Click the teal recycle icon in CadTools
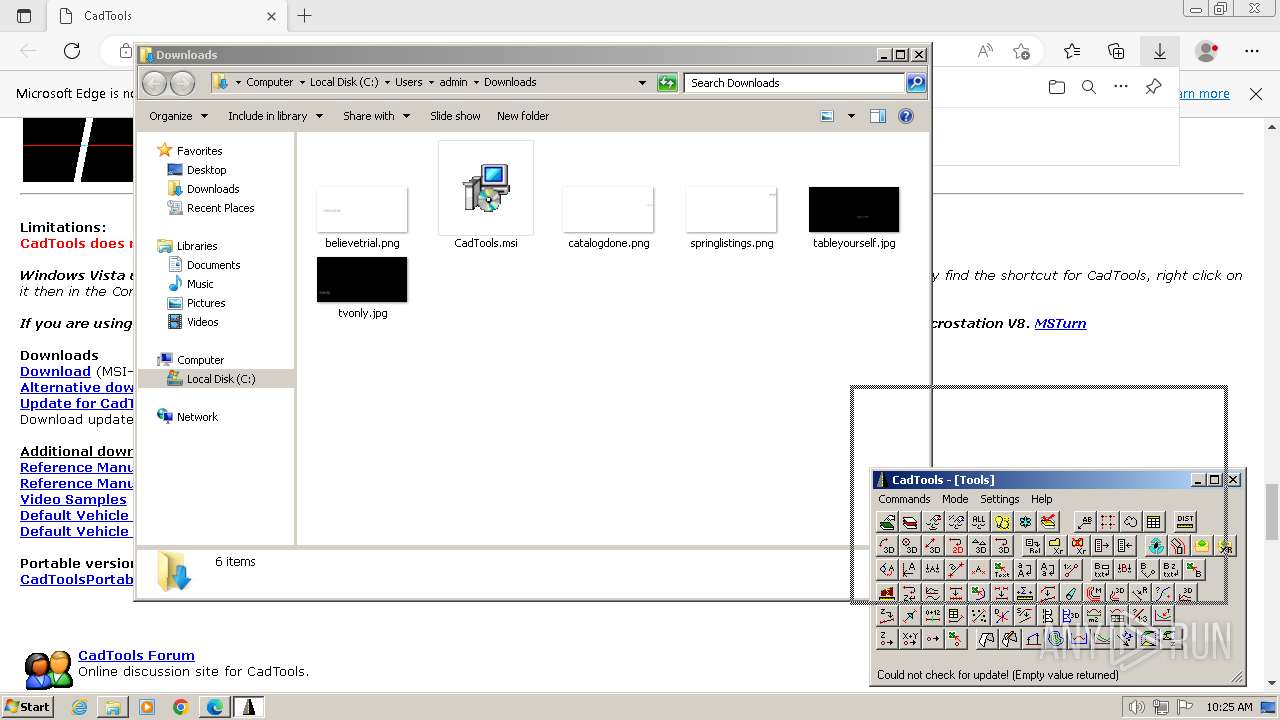The image size is (1280, 720). coord(1156,545)
